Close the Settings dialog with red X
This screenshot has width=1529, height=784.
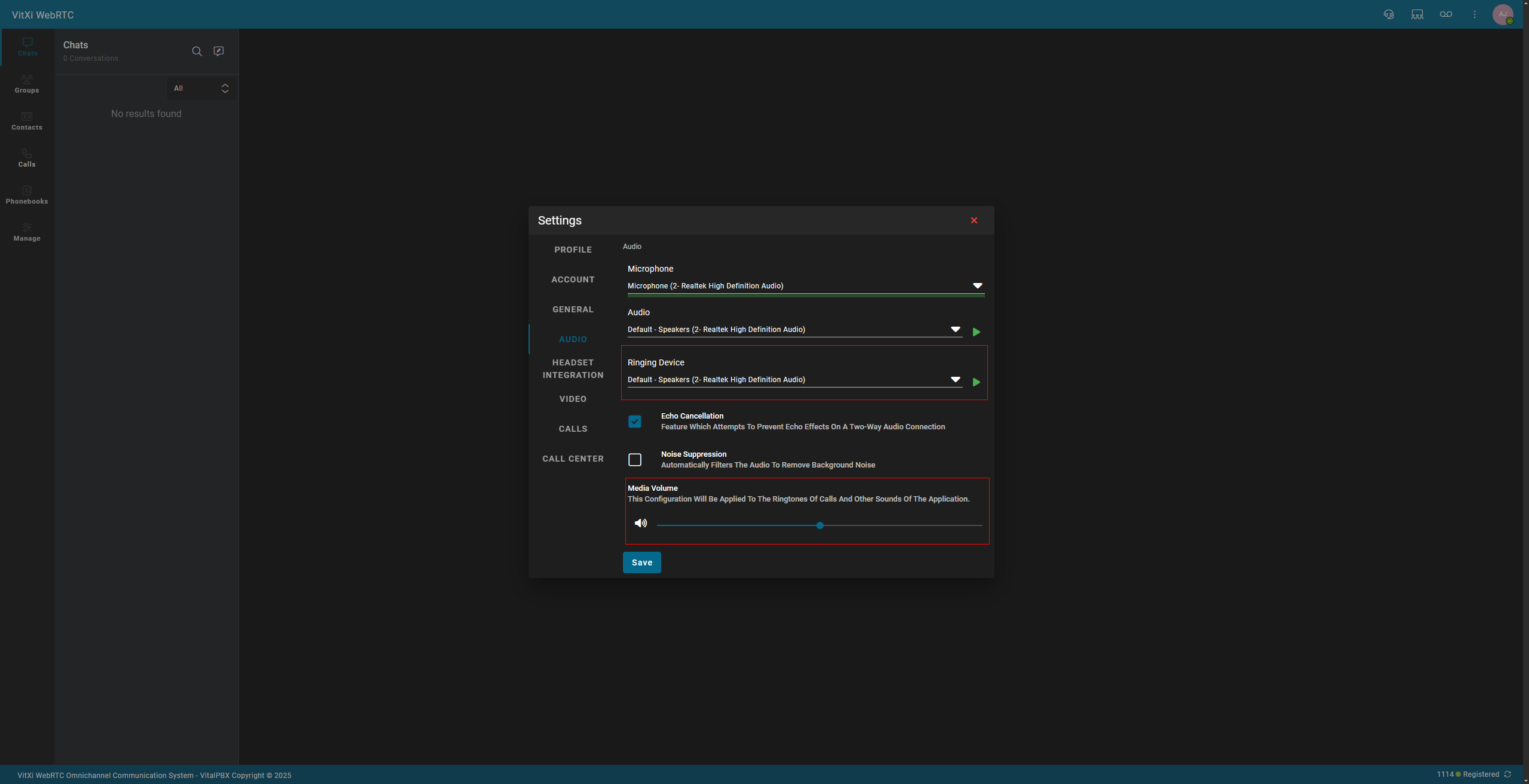point(974,220)
